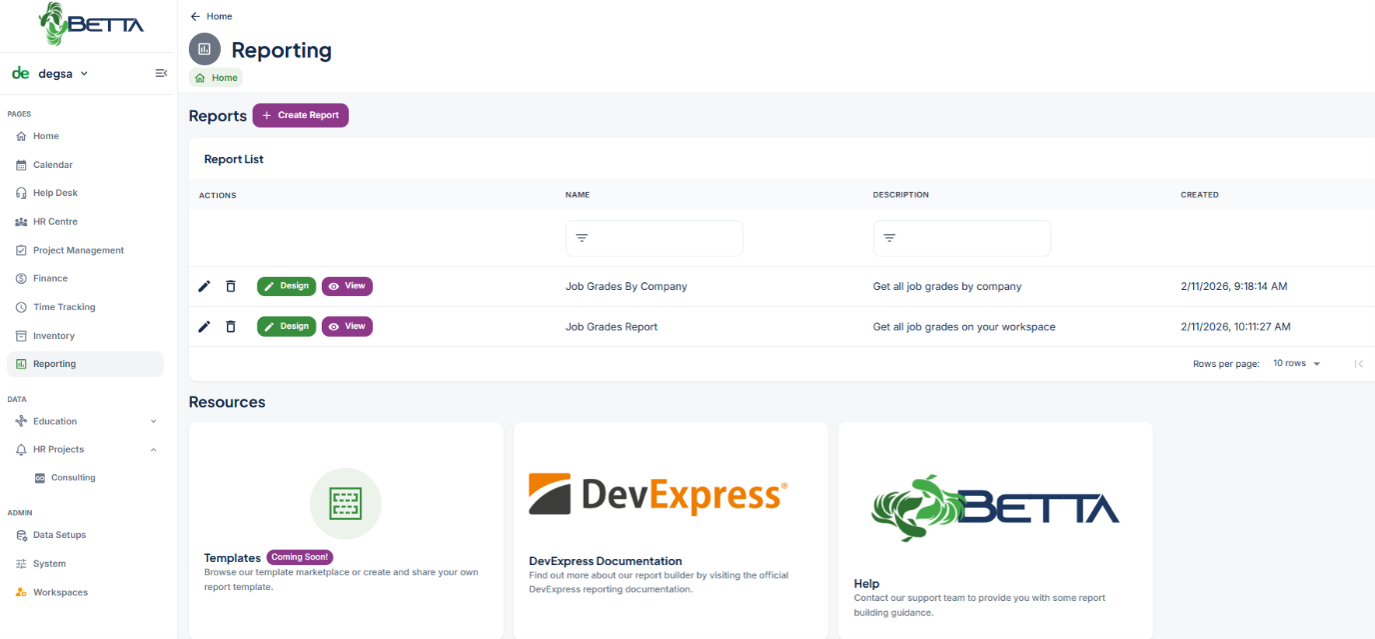Click View for Job Grades Report
This screenshot has height=639, width=1375.
(347, 326)
